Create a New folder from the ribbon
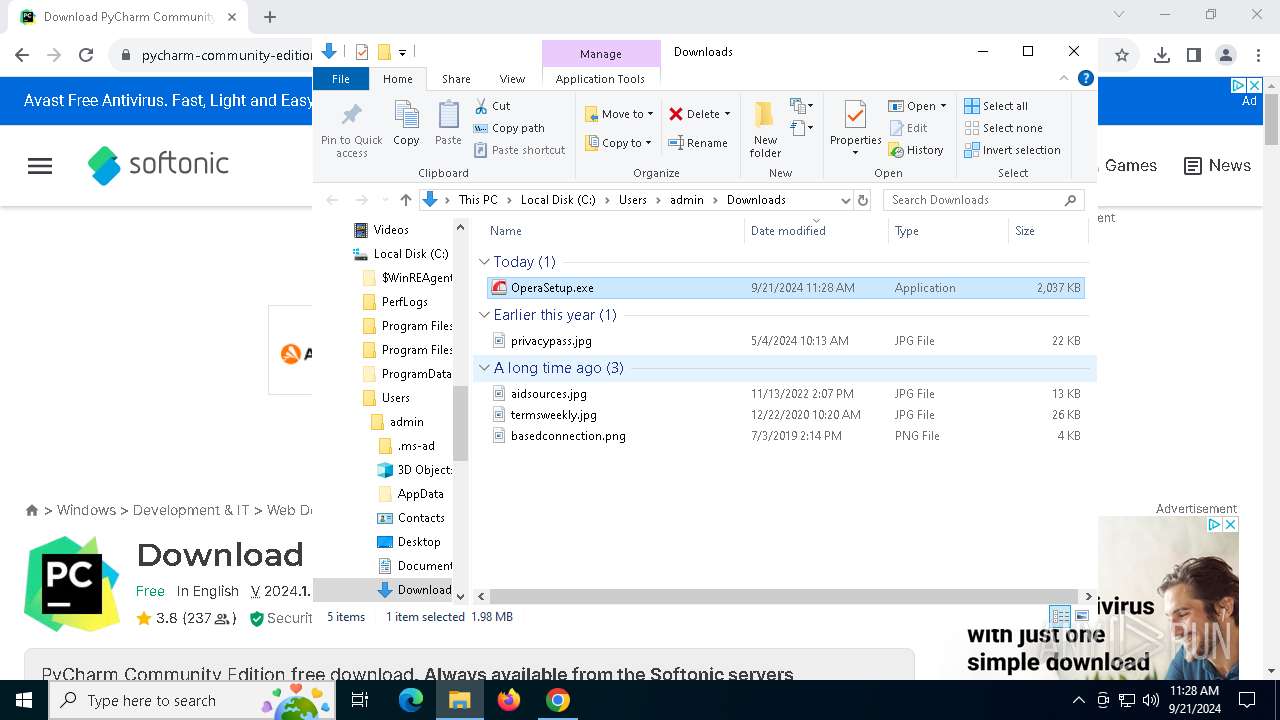 pos(765,129)
